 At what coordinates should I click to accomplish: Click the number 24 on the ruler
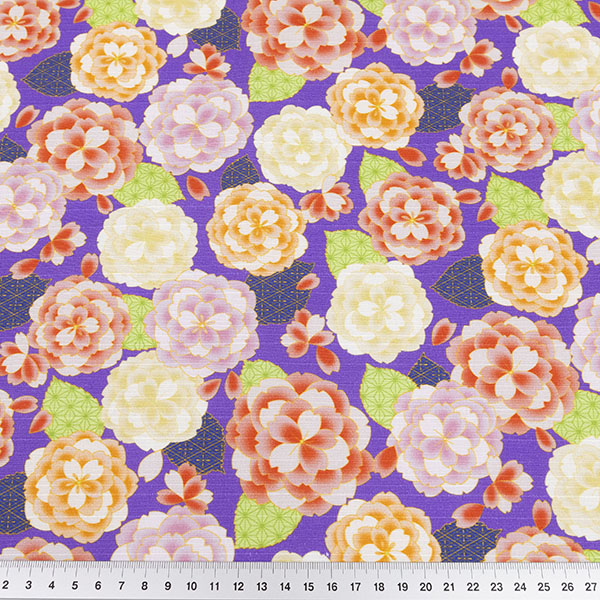(520, 587)
